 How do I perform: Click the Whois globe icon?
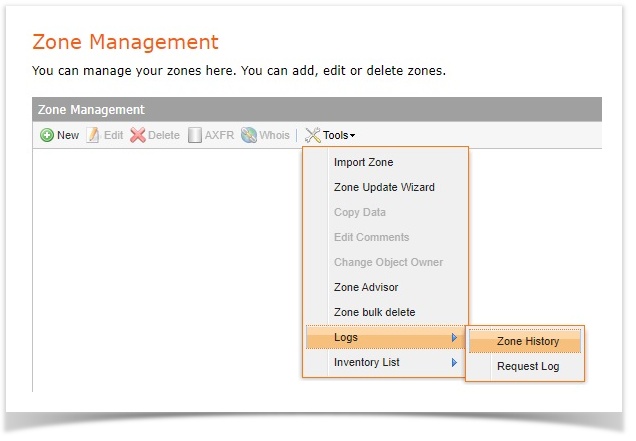[249, 135]
